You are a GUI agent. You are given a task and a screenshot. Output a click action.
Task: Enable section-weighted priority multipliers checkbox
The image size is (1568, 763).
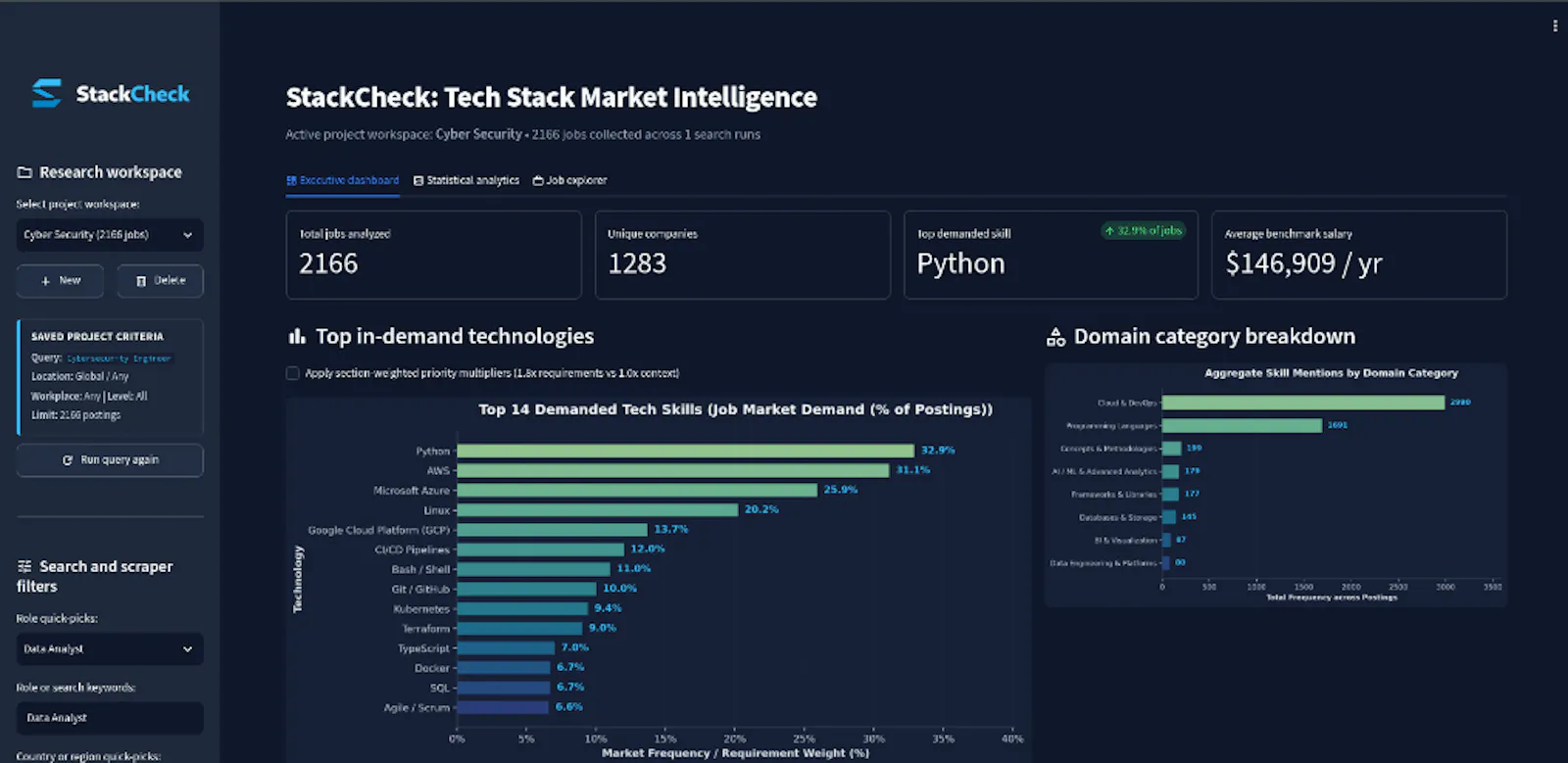[292, 373]
